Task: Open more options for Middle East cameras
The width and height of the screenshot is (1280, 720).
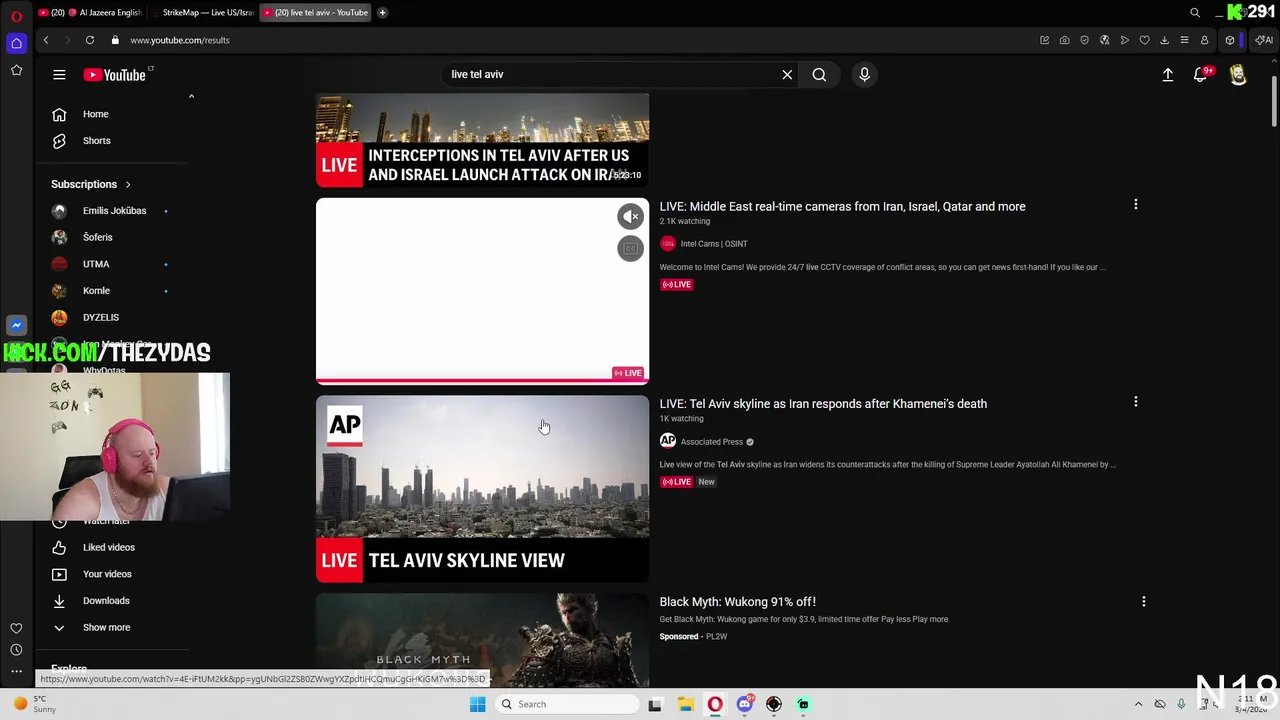Action: pyautogui.click(x=1135, y=204)
